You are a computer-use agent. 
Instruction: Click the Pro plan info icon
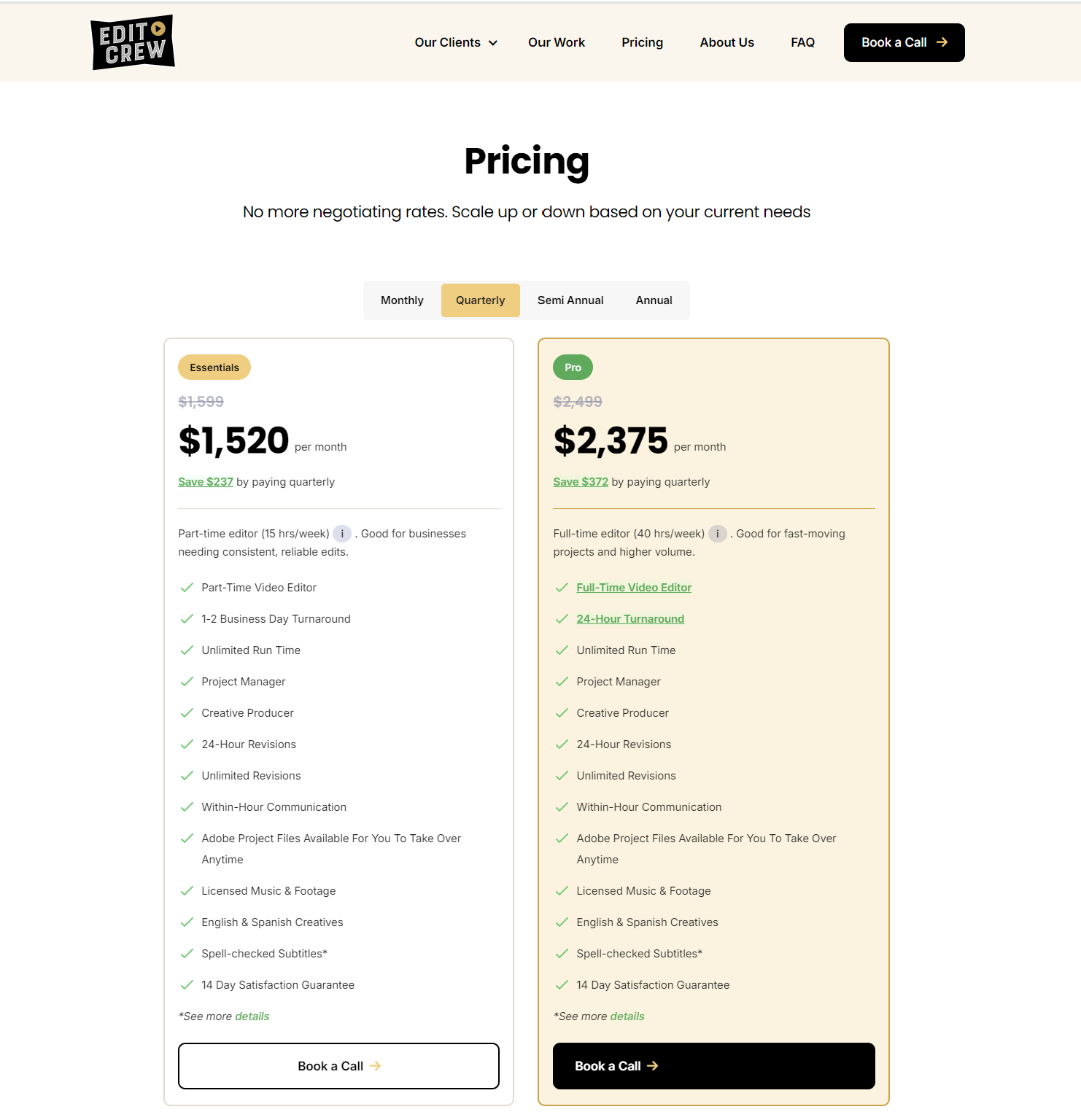(x=718, y=534)
